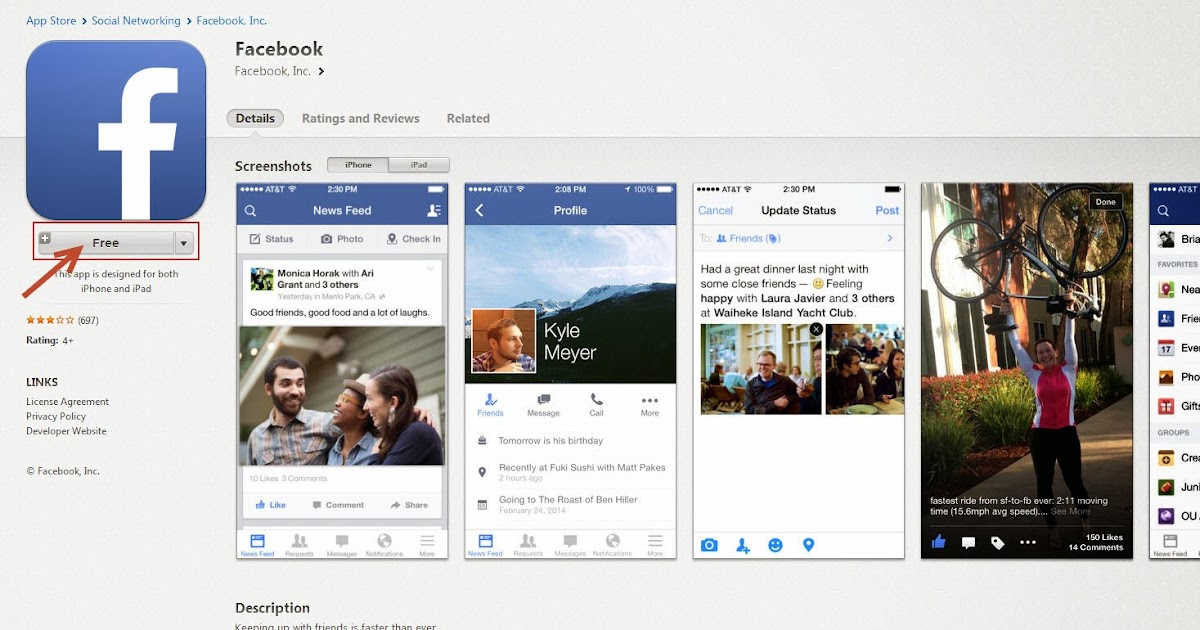Screen dimensions: 1200x630
Task: Switch to the Details tab
Action: tap(255, 118)
